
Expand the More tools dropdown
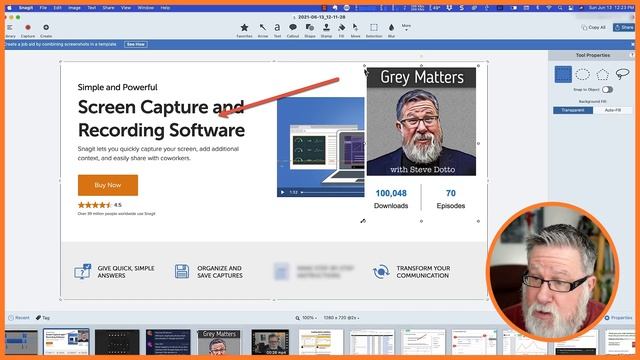pyautogui.click(x=406, y=27)
